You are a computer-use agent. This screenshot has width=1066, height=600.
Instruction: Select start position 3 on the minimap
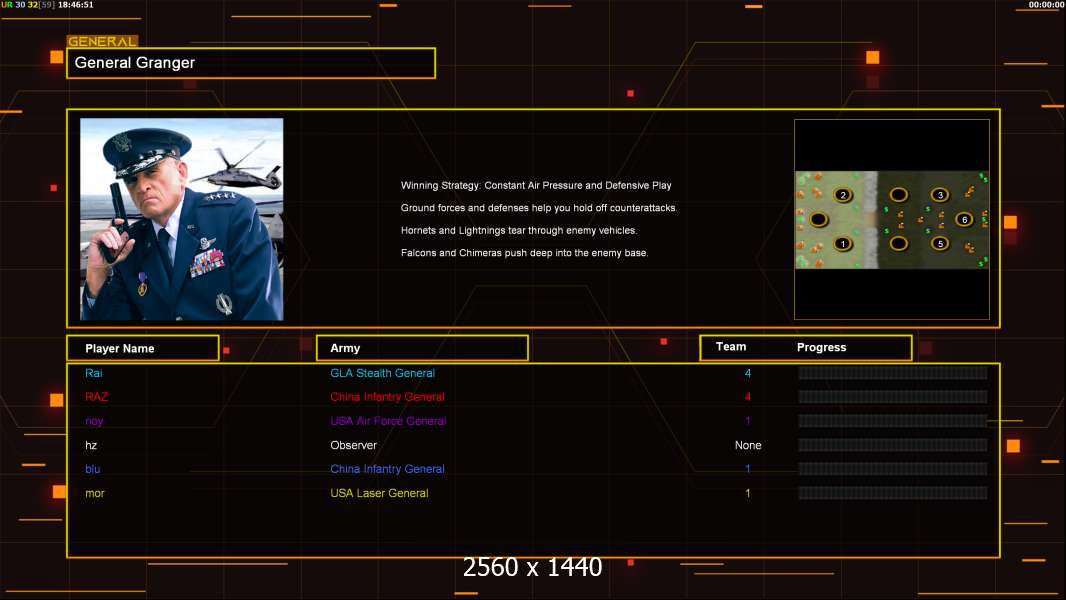[x=939, y=195]
